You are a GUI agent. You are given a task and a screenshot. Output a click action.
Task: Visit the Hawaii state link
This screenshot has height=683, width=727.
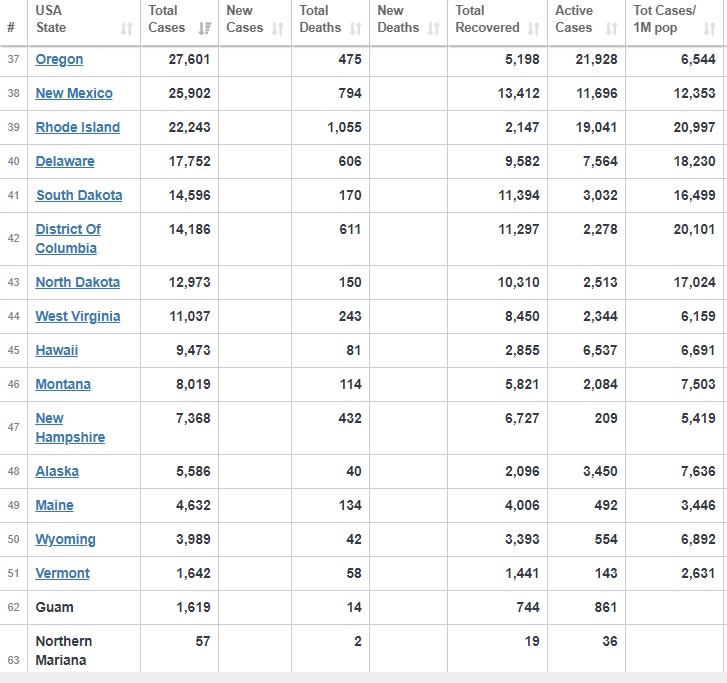pyautogui.click(x=56, y=350)
